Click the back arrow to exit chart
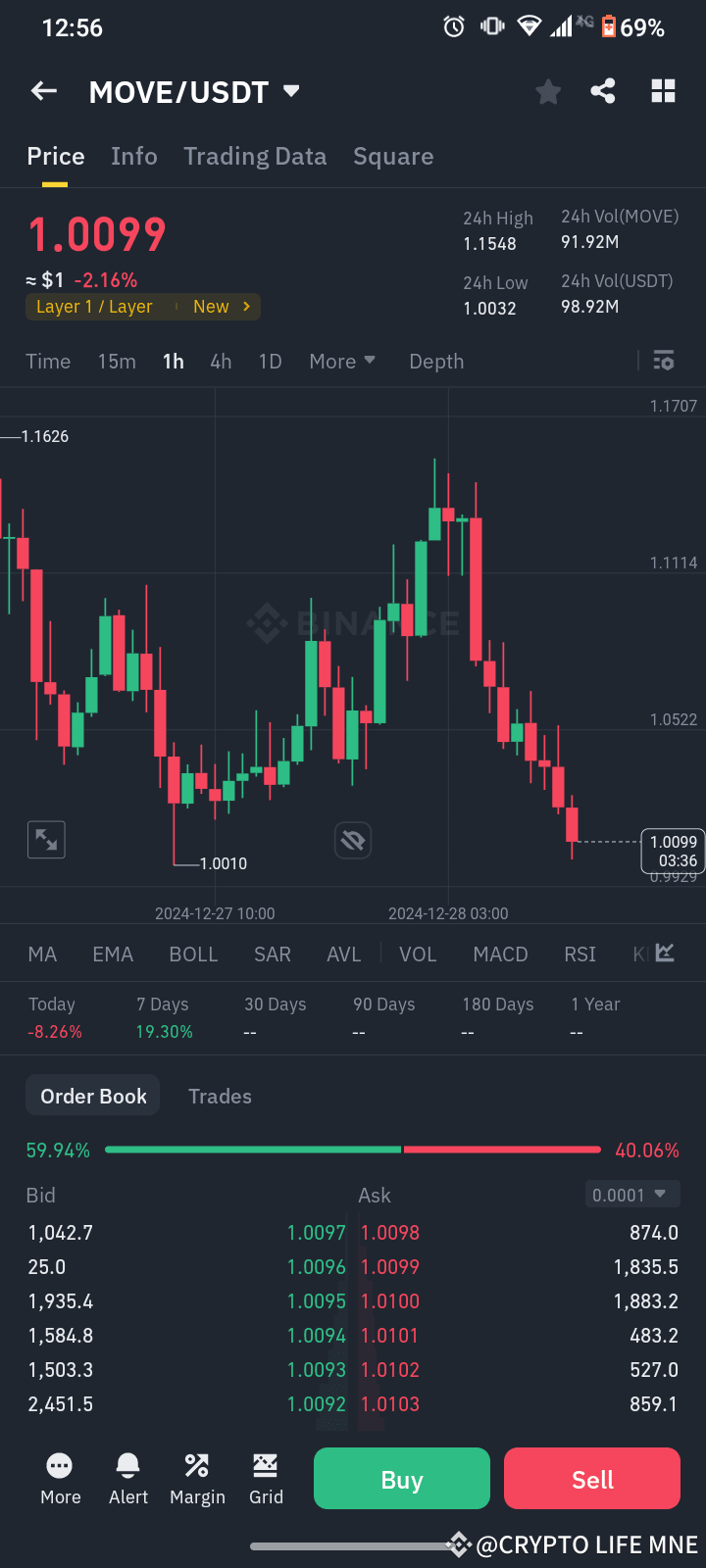Image resolution: width=706 pixels, height=1568 pixels. (43, 90)
